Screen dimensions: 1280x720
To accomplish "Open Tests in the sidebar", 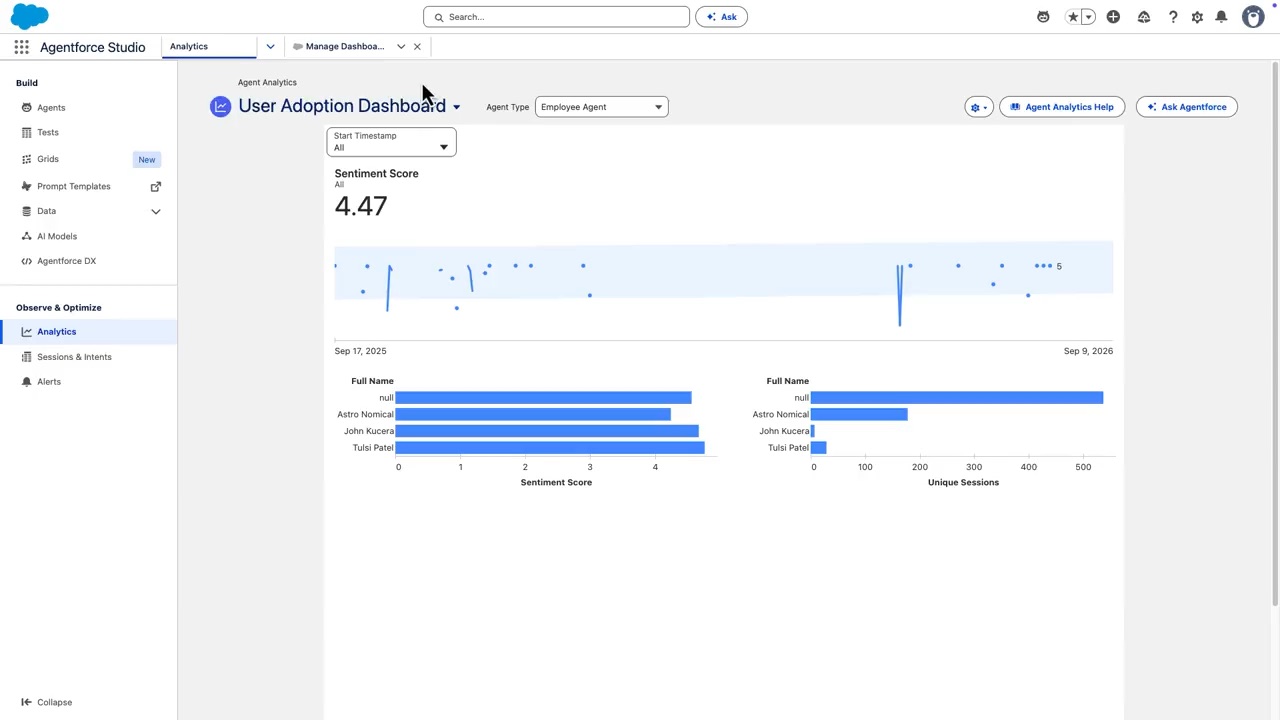I will (x=48, y=132).
